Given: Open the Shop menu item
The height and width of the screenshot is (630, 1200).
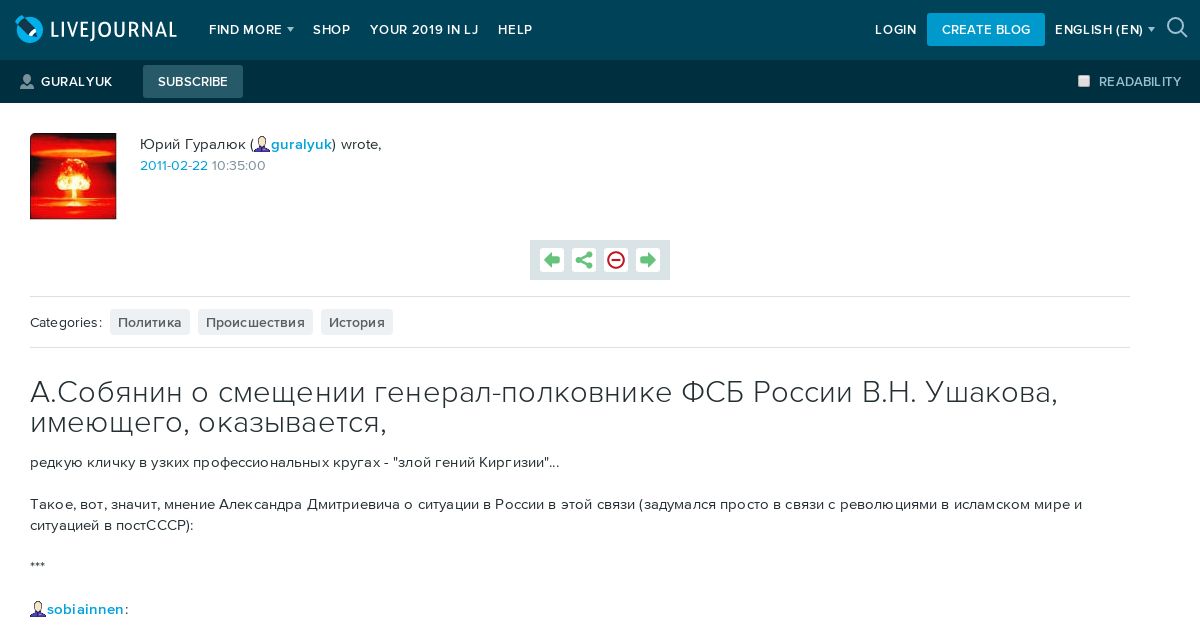Looking at the screenshot, I should [331, 30].
